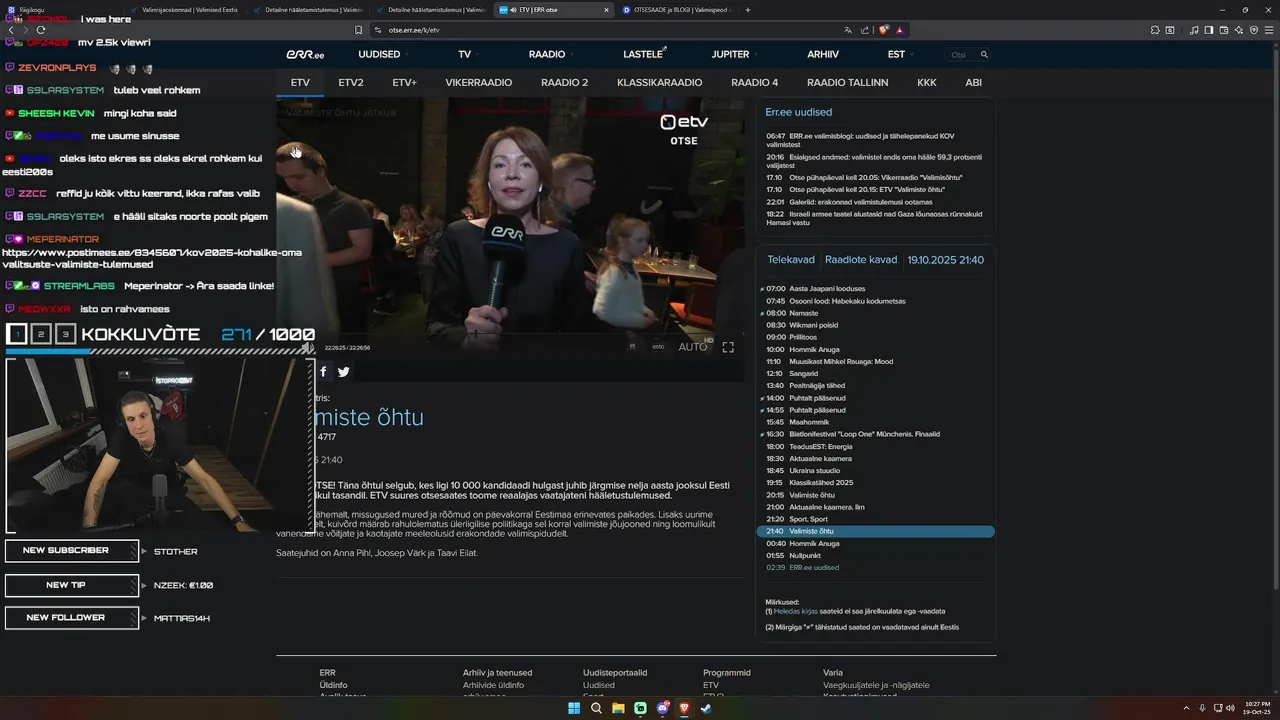Open the KKK help tab
The image size is (1280, 720).
pyautogui.click(x=927, y=82)
